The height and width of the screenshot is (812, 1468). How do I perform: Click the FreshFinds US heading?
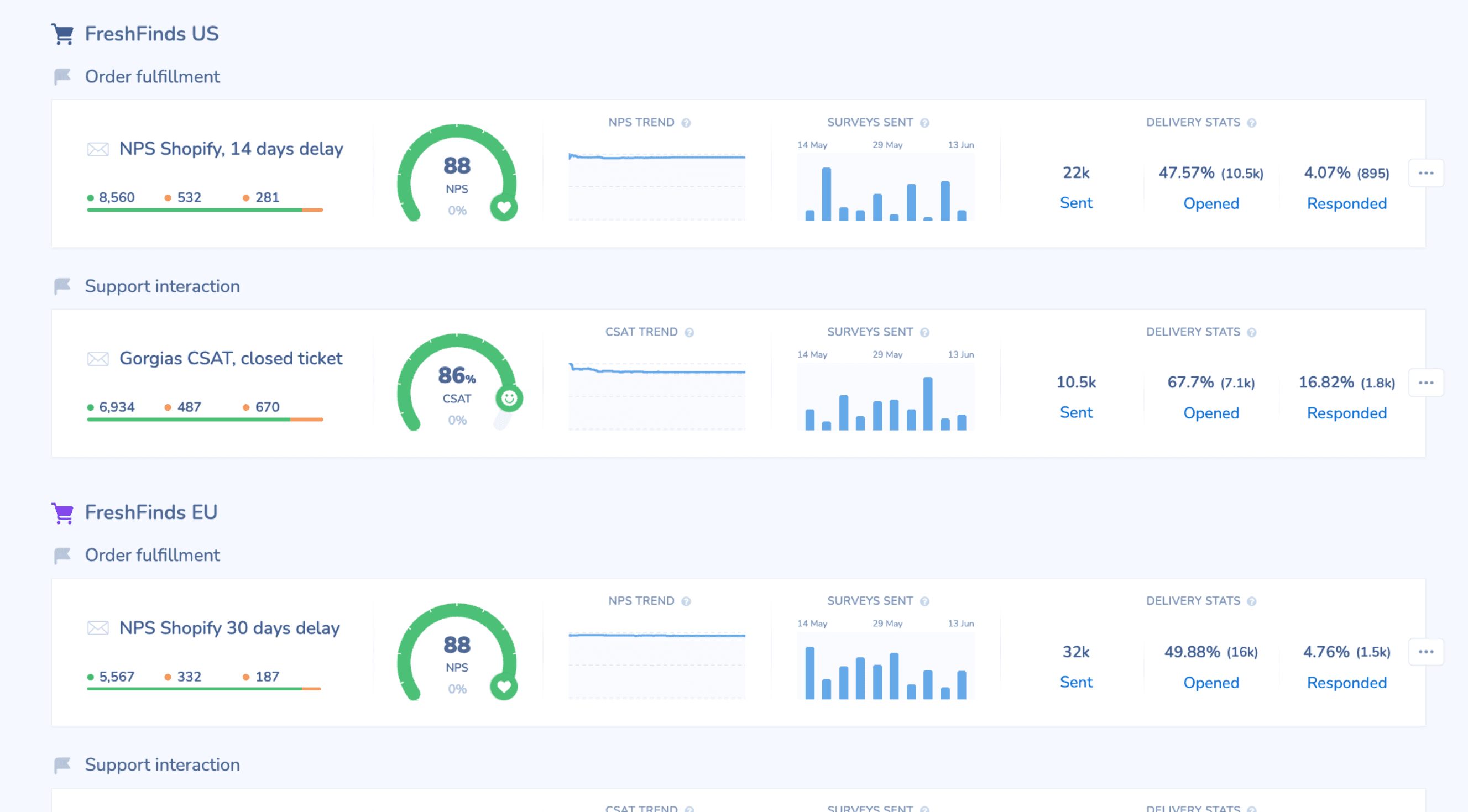pyautogui.click(x=151, y=34)
